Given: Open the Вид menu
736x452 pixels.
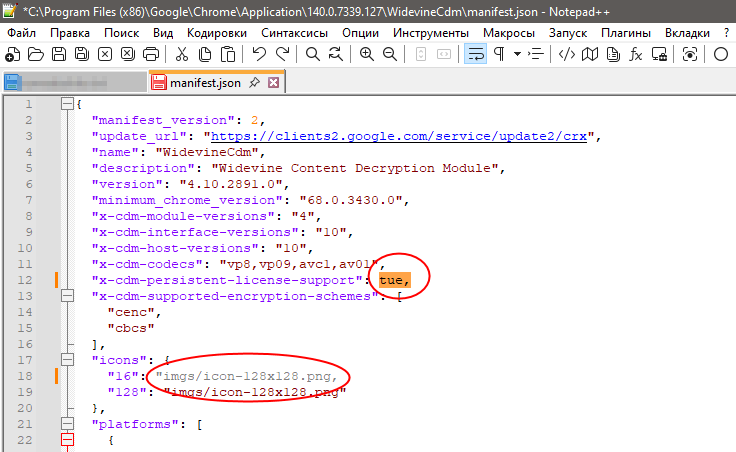Looking at the screenshot, I should [x=163, y=33].
